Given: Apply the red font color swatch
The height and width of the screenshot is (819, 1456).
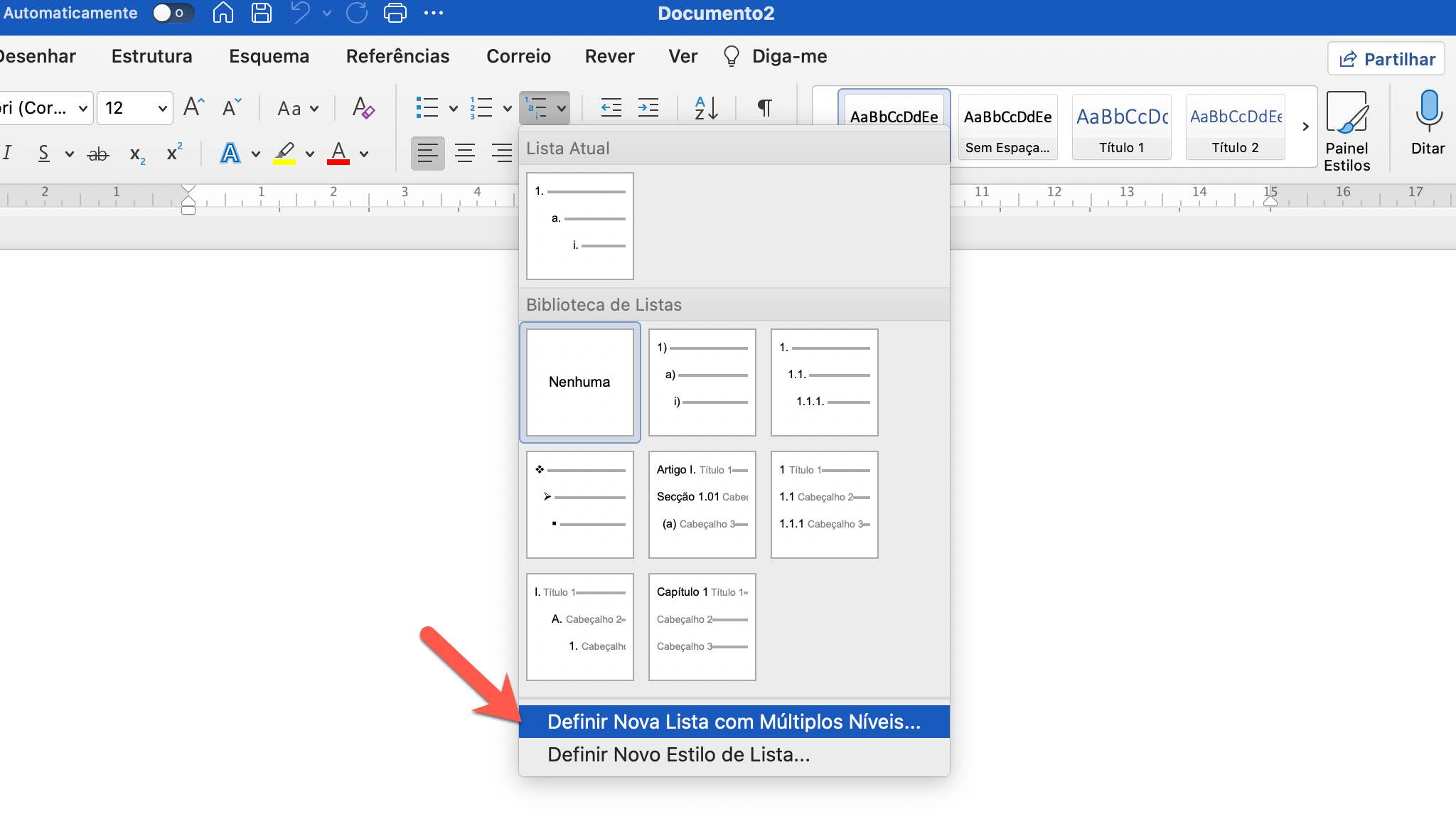Looking at the screenshot, I should pos(338,154).
